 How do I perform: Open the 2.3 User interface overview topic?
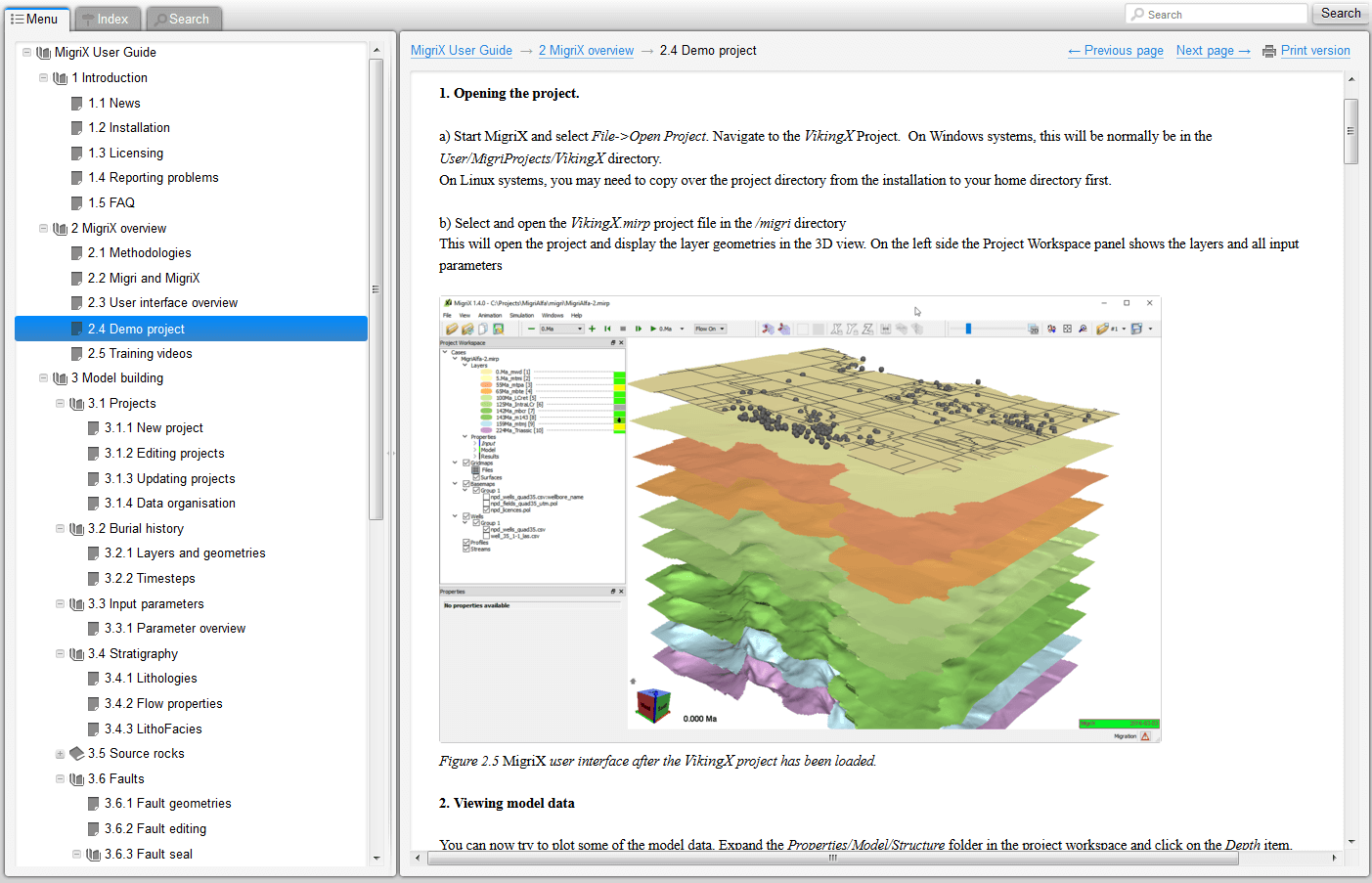[x=163, y=303]
